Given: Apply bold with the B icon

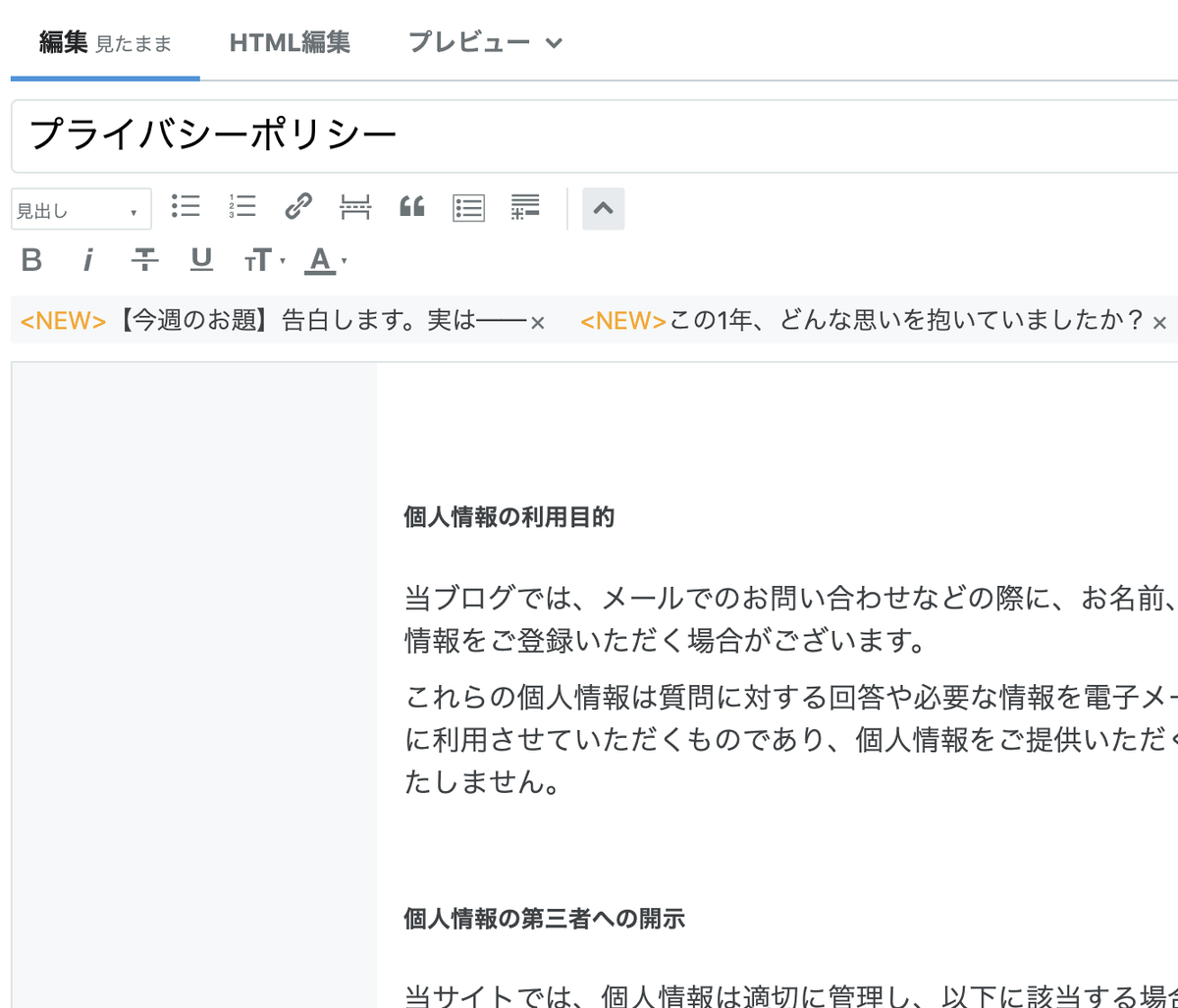Looking at the screenshot, I should [30, 260].
